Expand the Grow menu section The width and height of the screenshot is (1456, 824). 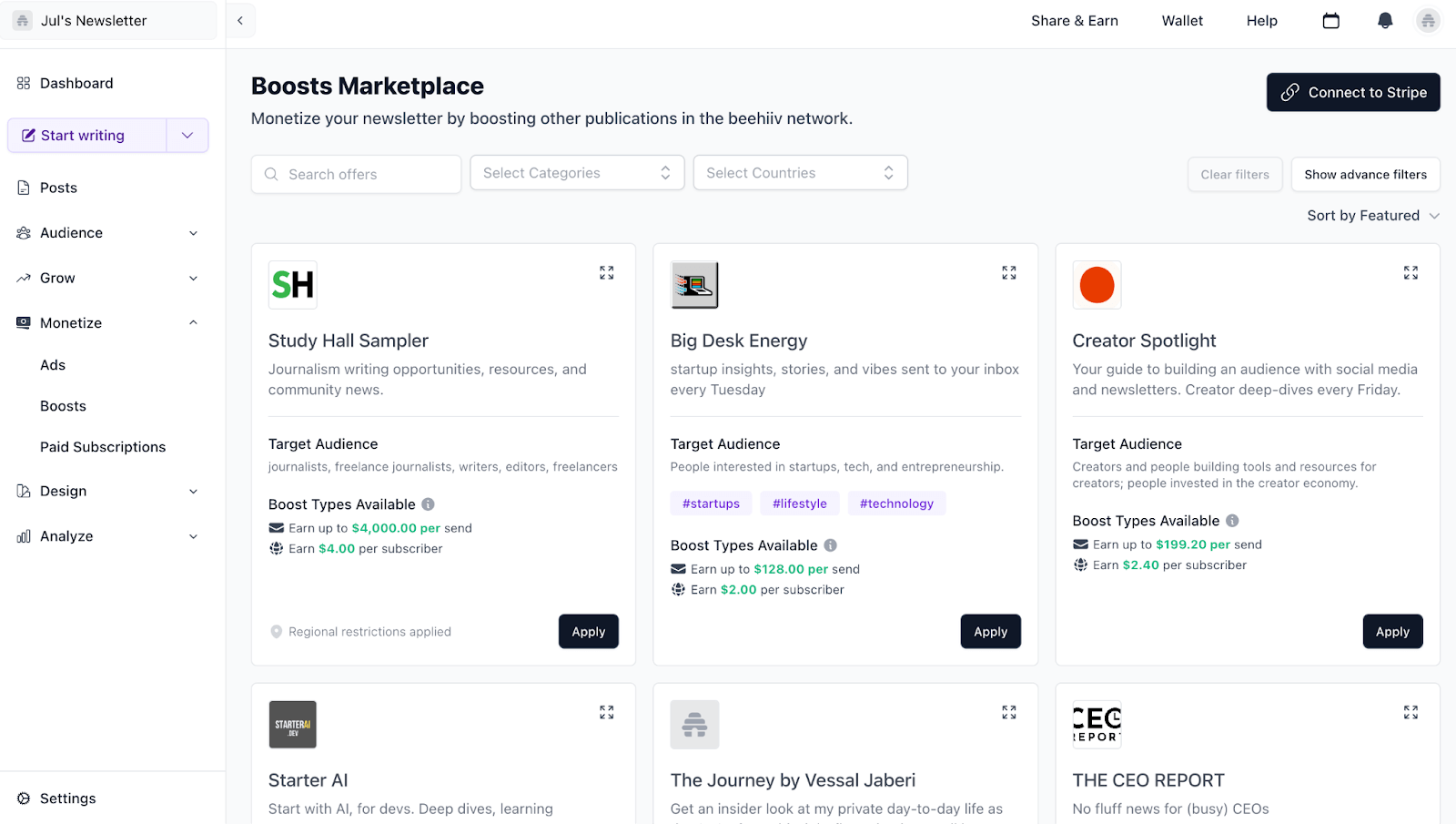[x=193, y=279]
